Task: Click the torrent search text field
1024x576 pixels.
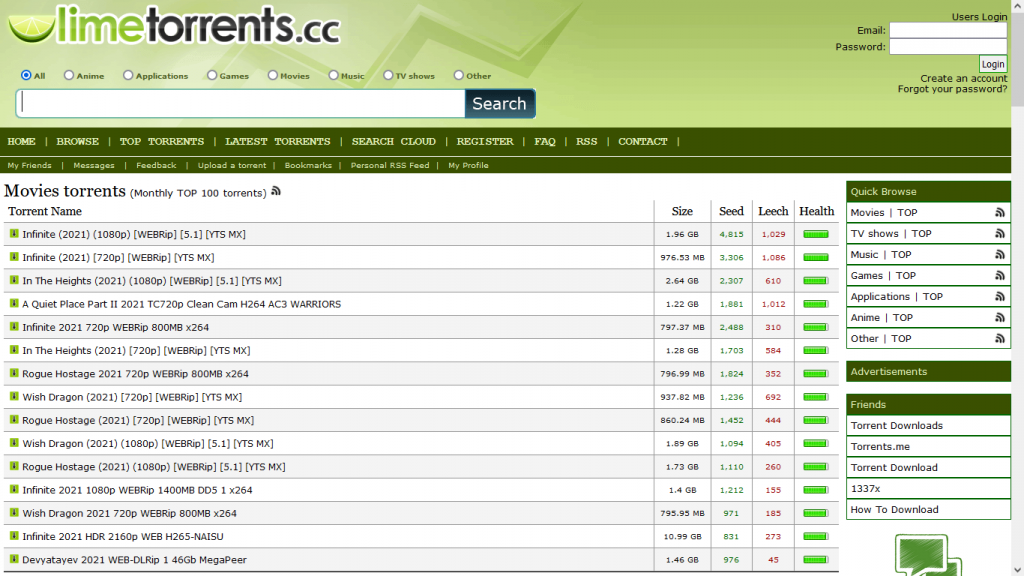Action: tap(240, 103)
